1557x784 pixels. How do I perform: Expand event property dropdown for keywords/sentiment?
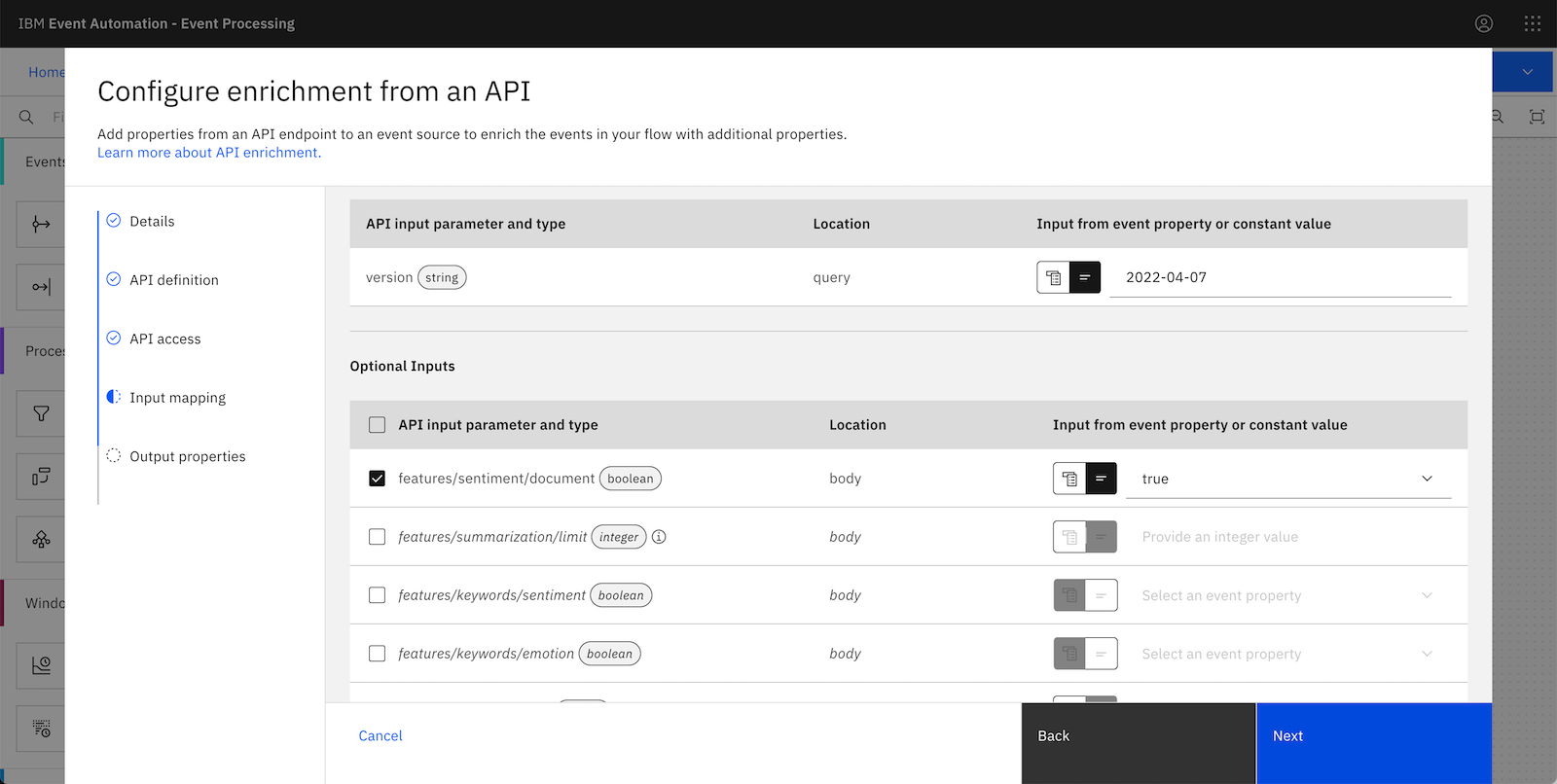(x=1287, y=595)
